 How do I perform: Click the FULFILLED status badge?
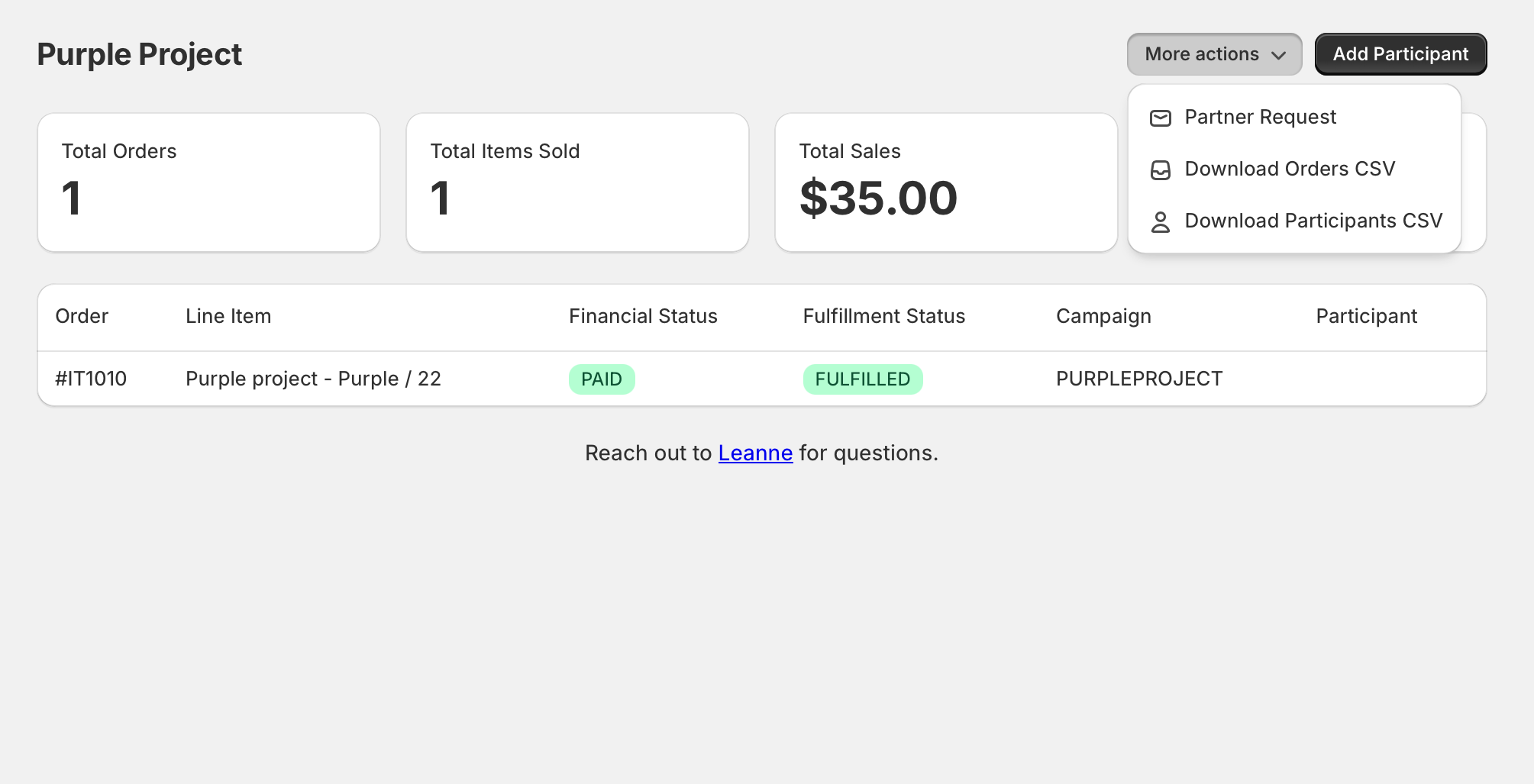(x=863, y=379)
